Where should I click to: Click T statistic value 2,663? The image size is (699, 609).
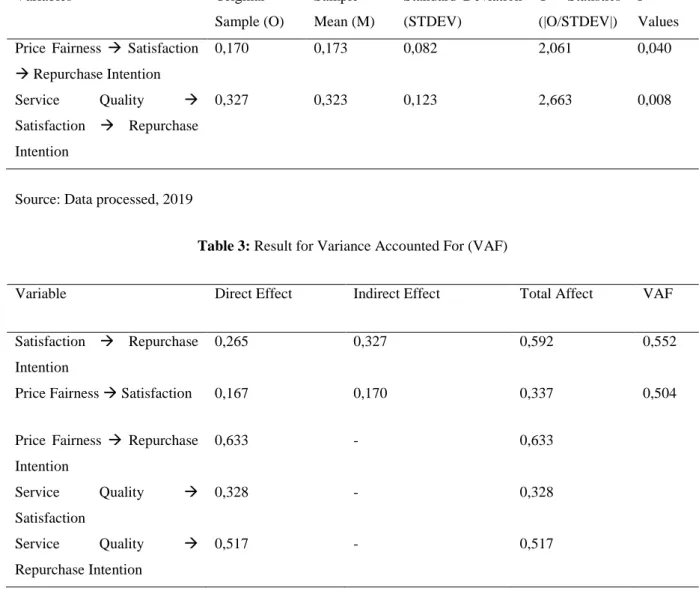[x=555, y=100]
